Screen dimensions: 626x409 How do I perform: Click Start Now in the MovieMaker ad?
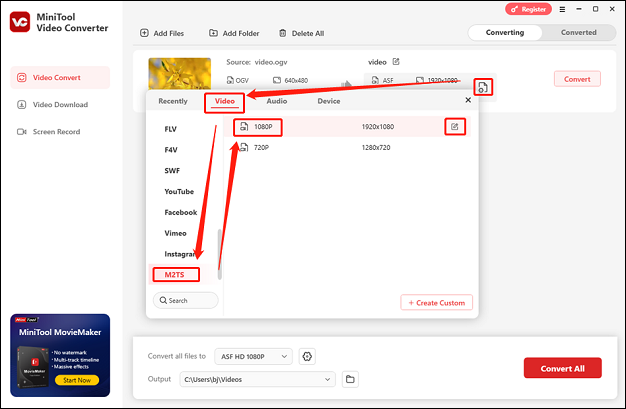[x=77, y=380]
